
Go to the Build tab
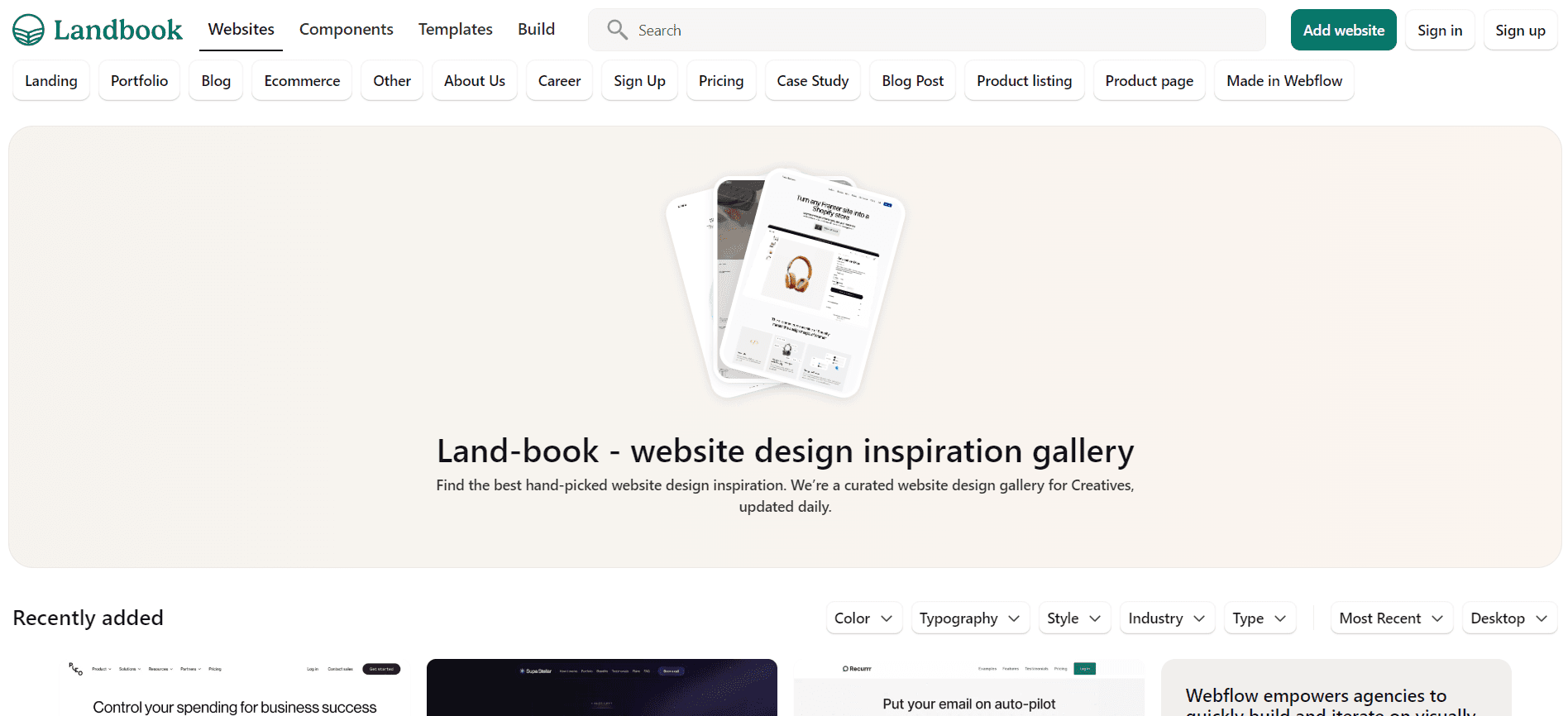point(536,30)
